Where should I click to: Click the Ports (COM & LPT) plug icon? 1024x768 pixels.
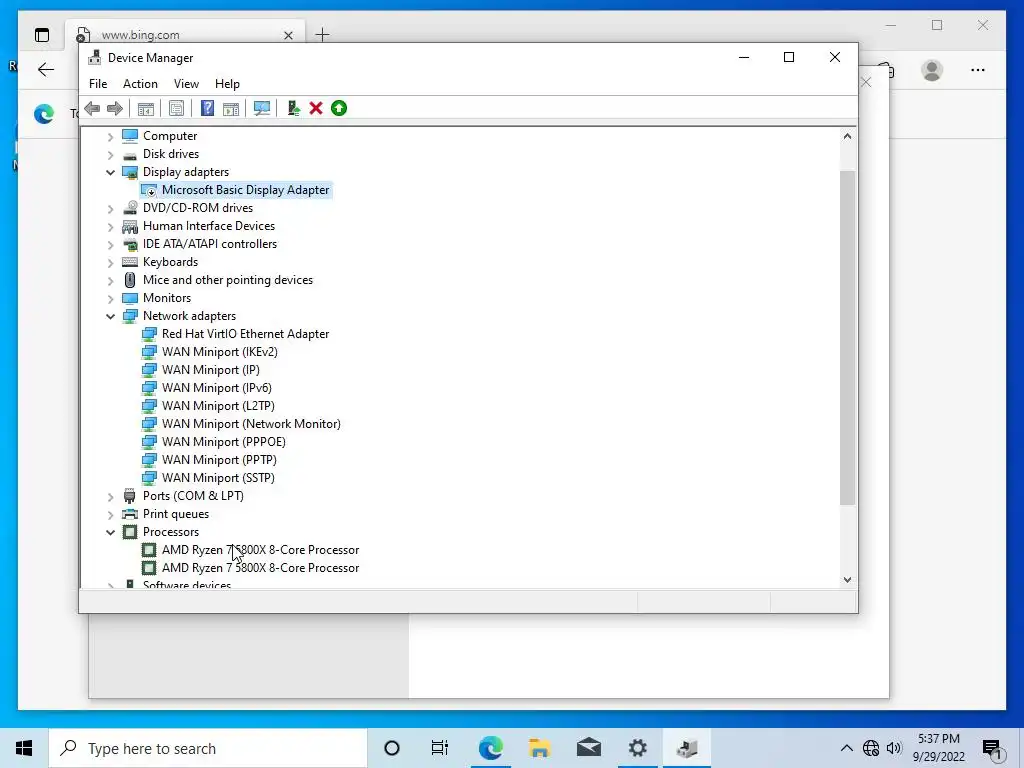click(x=130, y=496)
